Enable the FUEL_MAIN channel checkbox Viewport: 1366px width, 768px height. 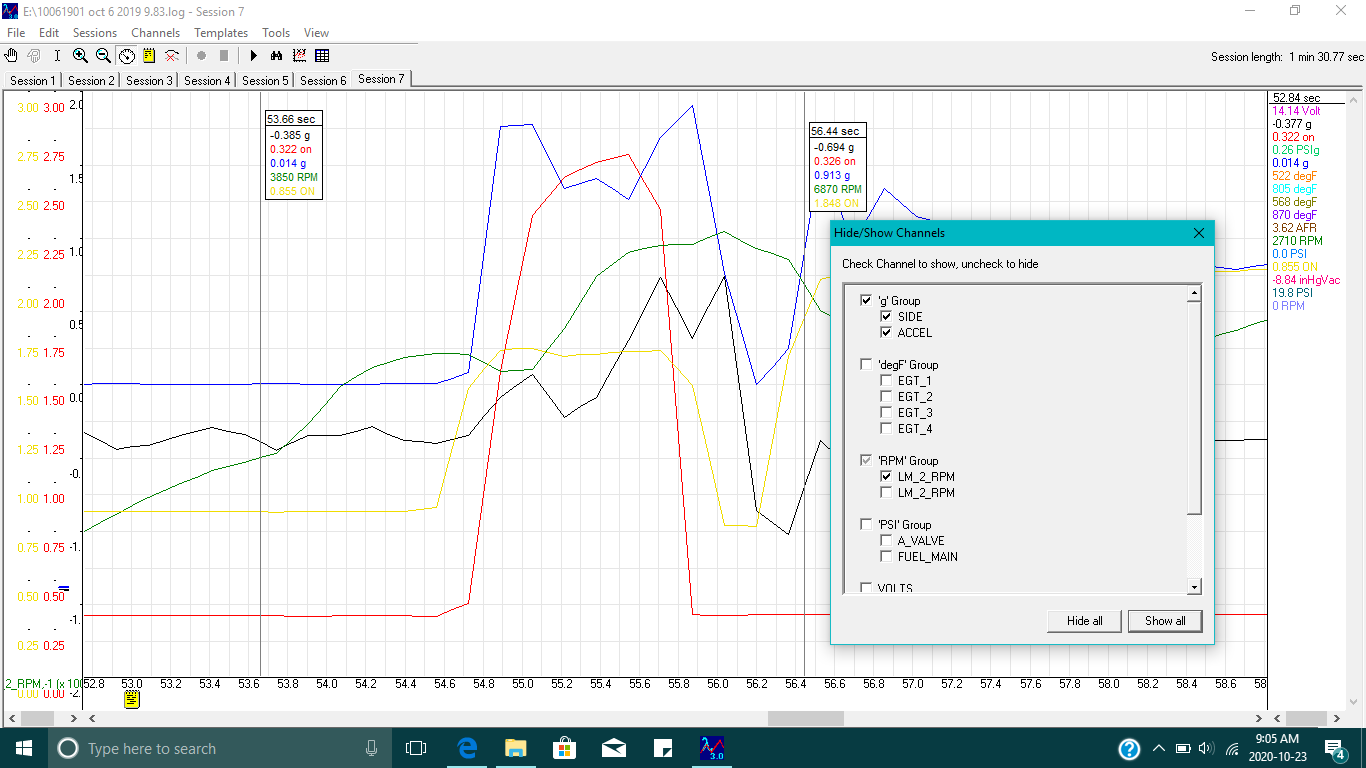(886, 556)
